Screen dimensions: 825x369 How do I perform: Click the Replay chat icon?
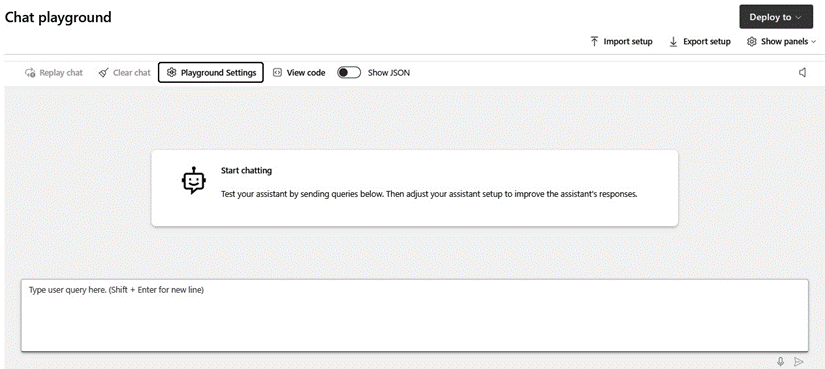[30, 73]
